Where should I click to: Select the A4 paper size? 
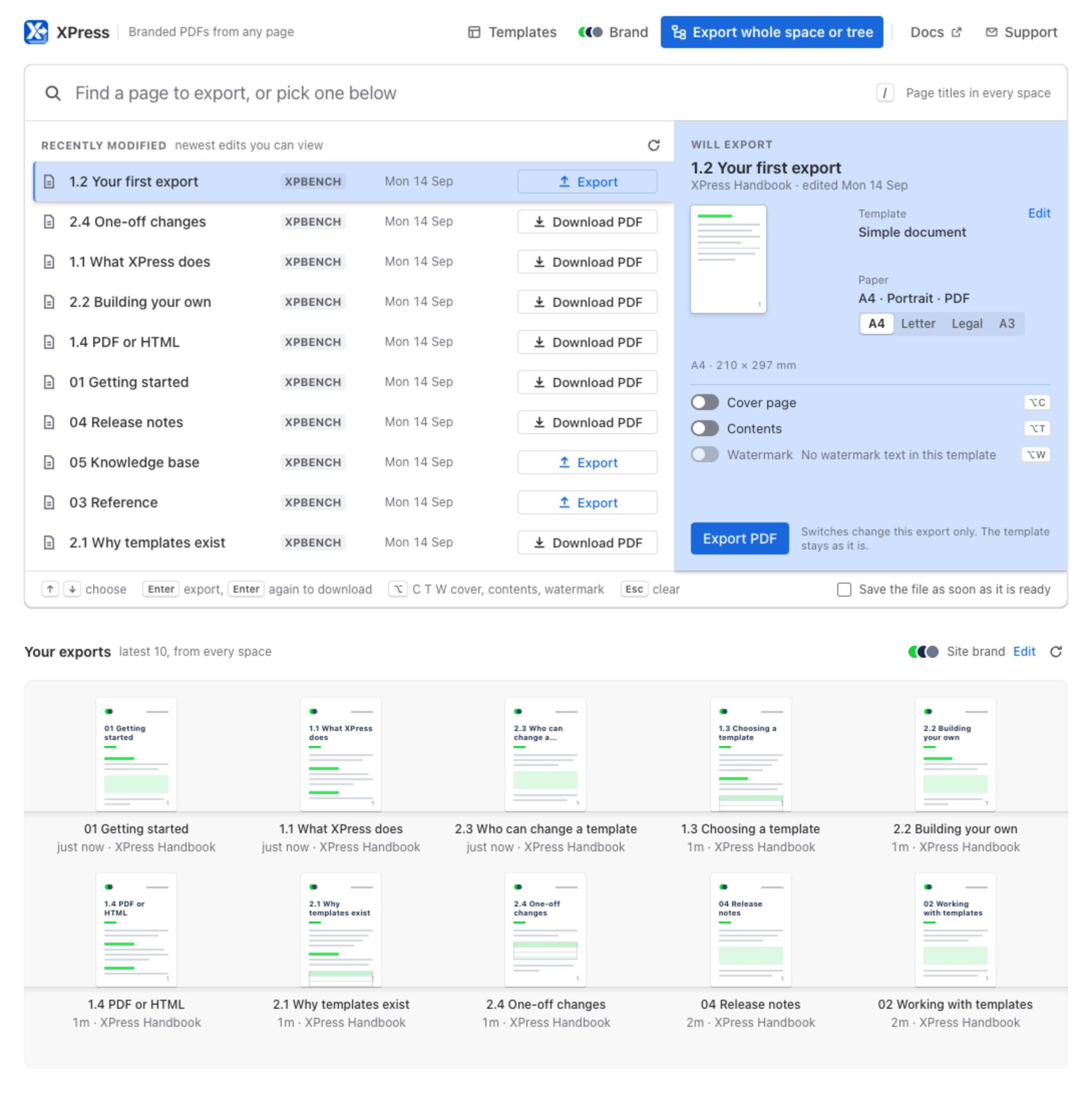point(875,323)
